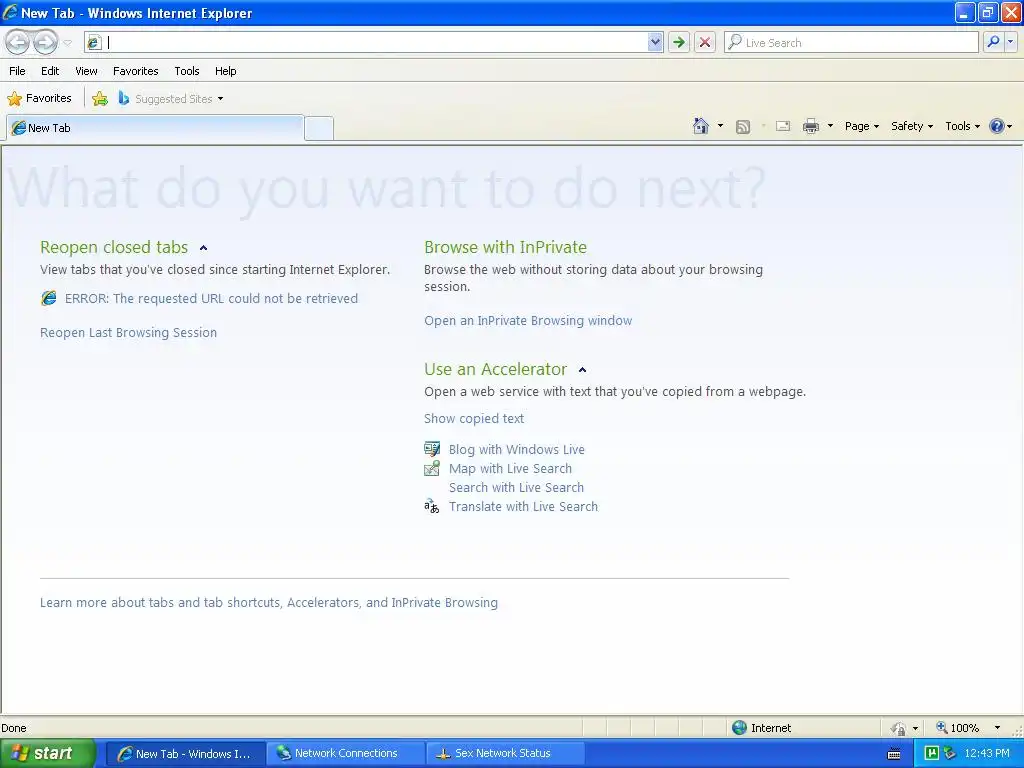Click the Translate accelerator icon
Screen dimensions: 1024x768
(432, 506)
